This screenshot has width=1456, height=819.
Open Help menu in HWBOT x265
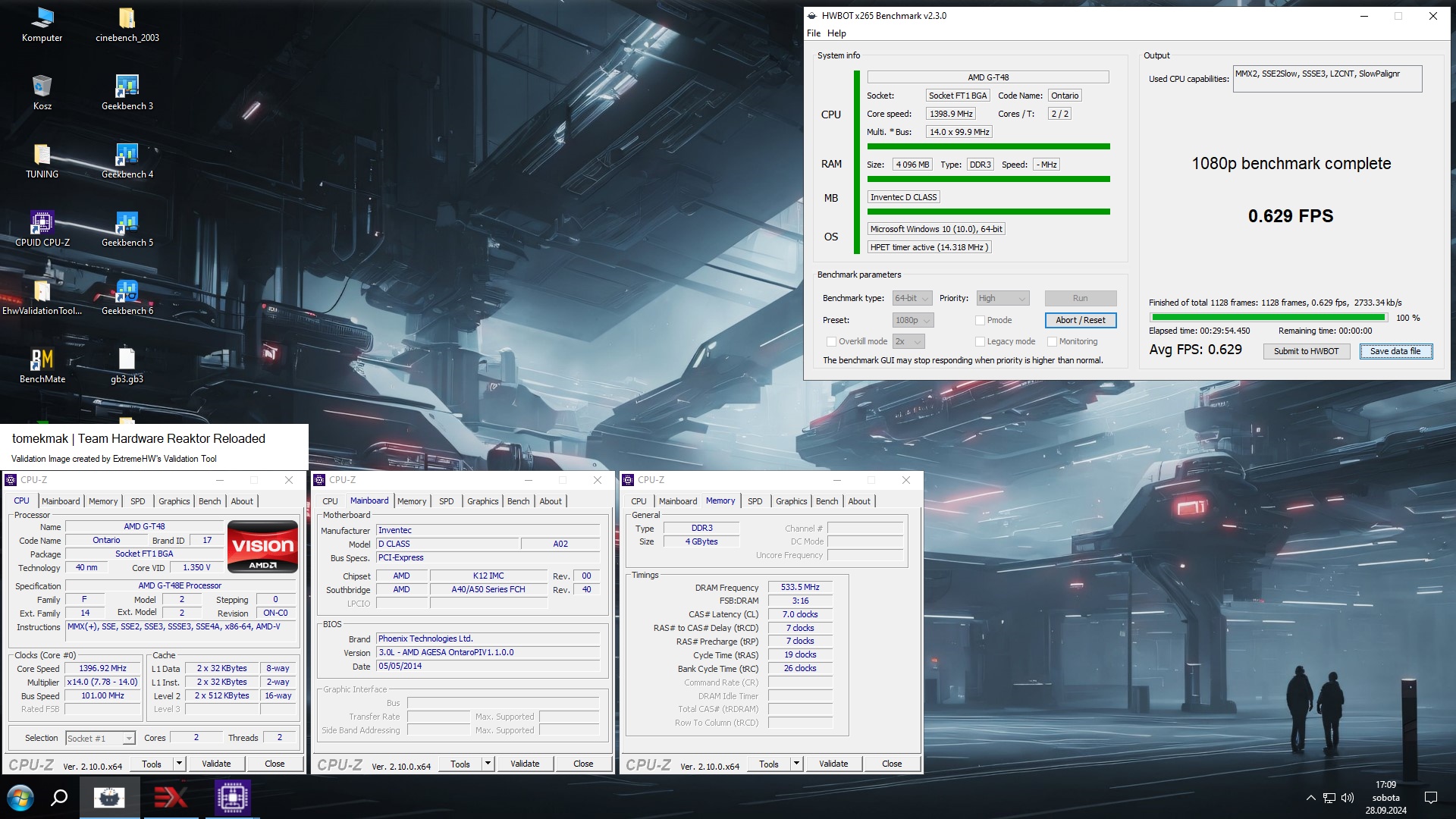(836, 33)
